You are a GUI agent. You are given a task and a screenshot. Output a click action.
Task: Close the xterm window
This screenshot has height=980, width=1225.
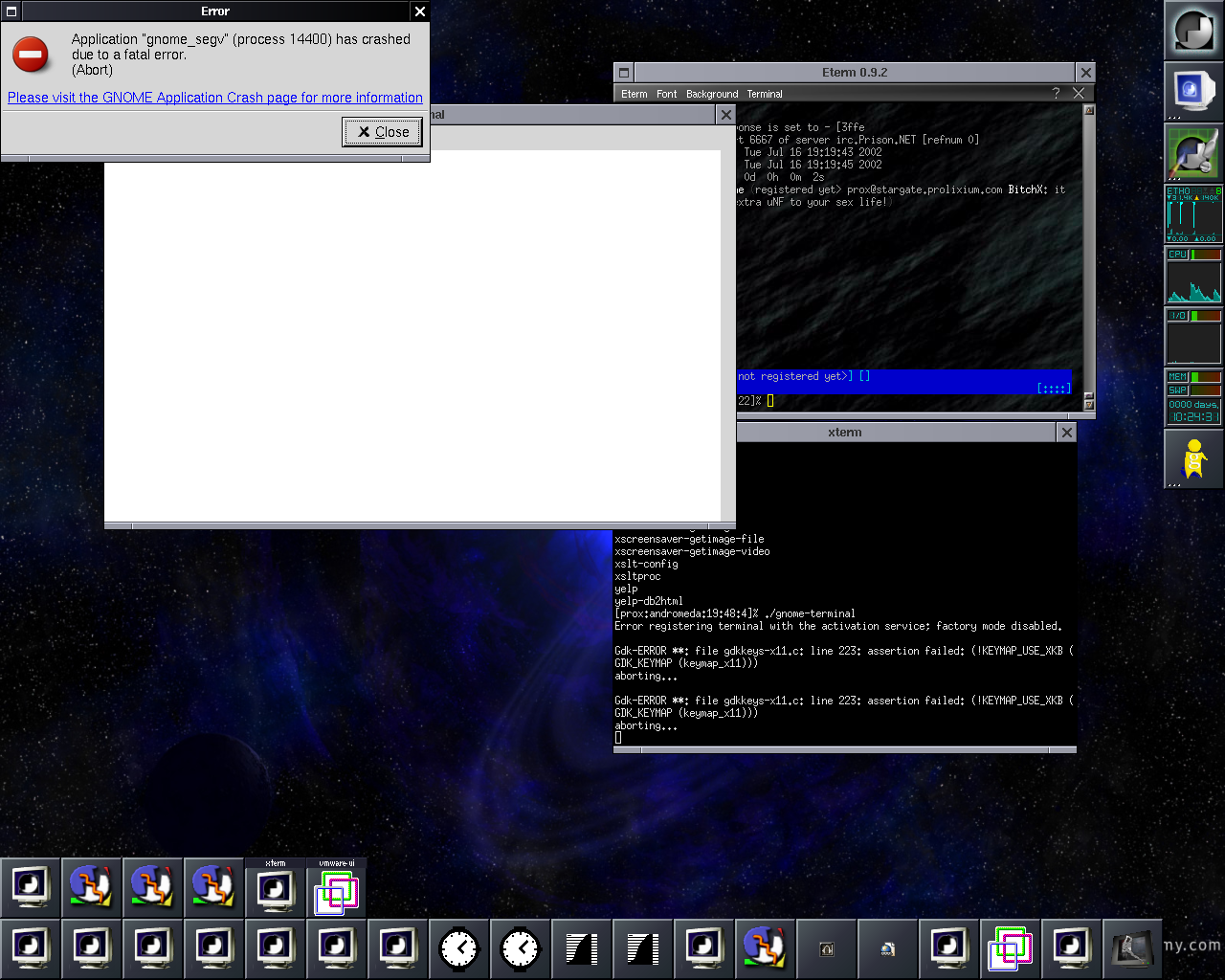click(1067, 433)
